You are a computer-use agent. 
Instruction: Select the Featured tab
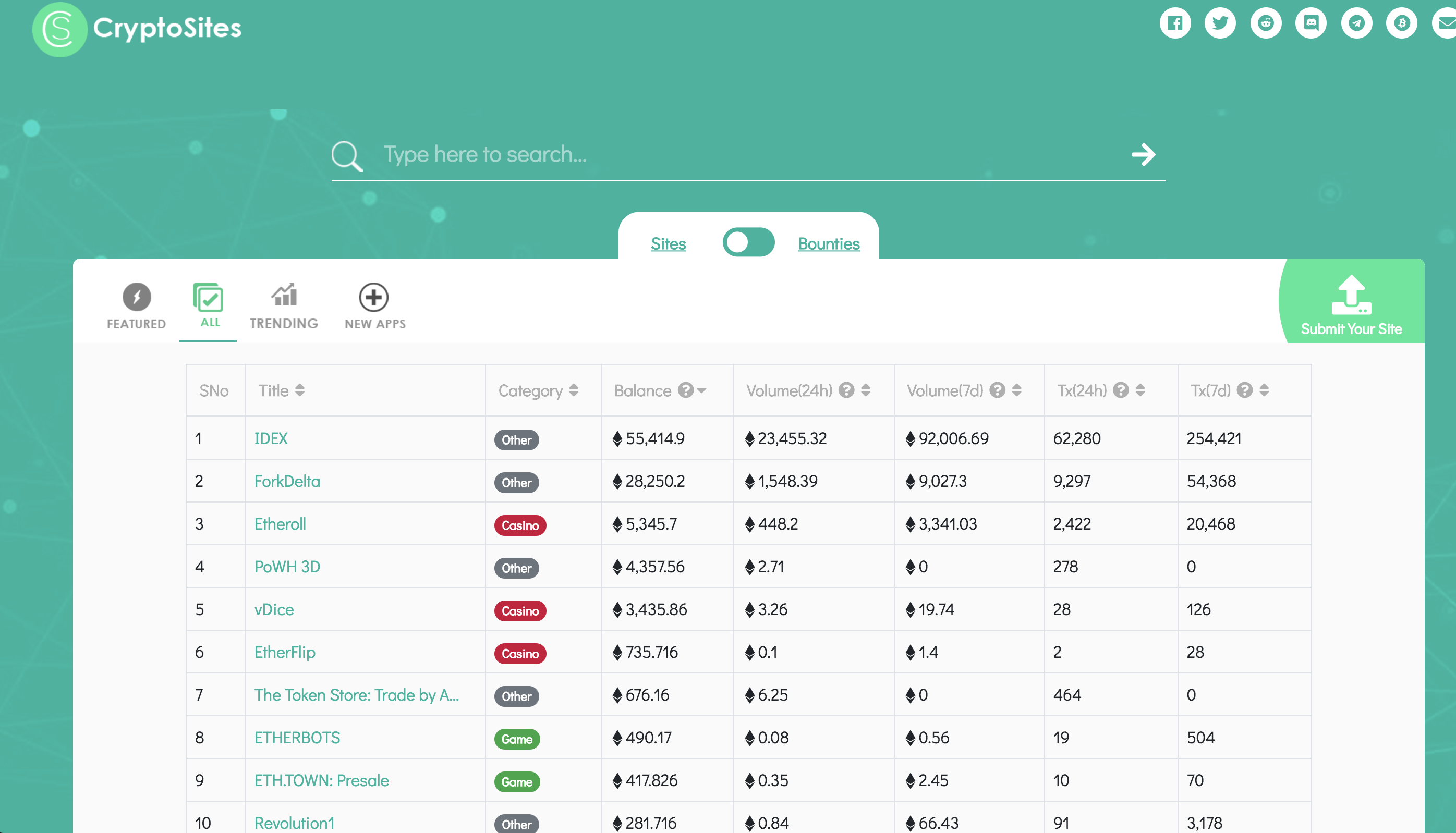pos(136,306)
